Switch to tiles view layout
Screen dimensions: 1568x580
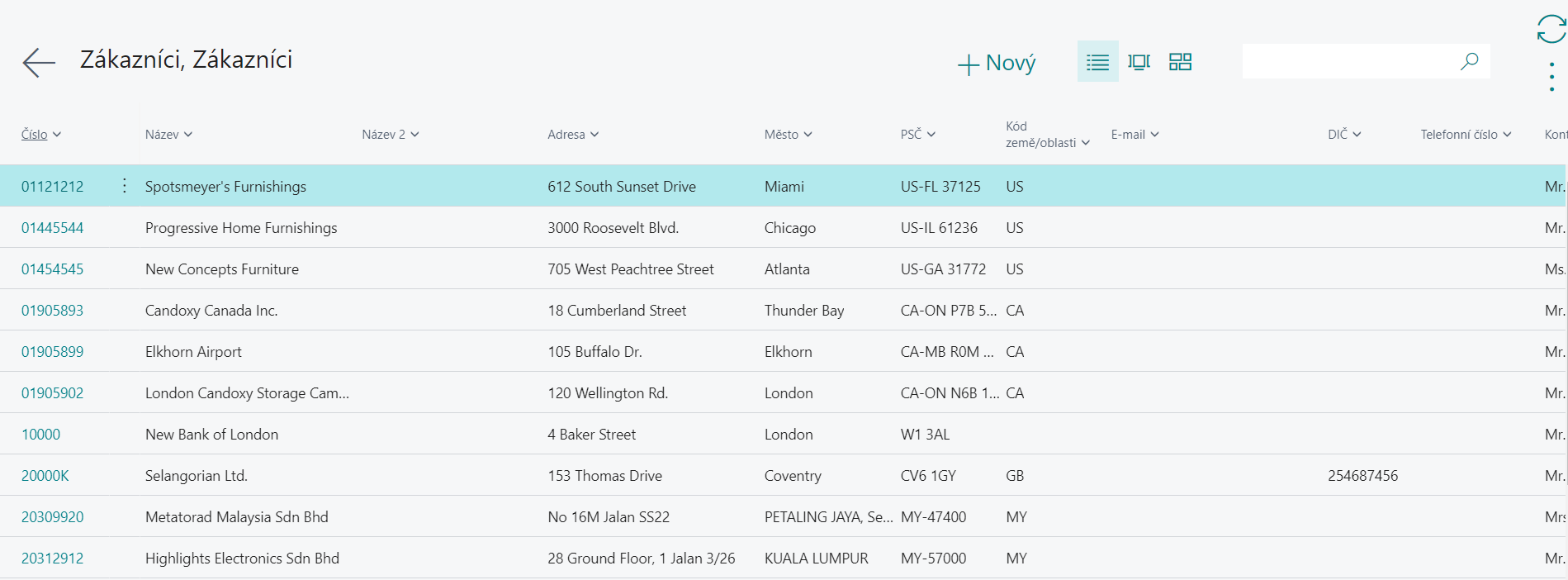click(x=1180, y=61)
